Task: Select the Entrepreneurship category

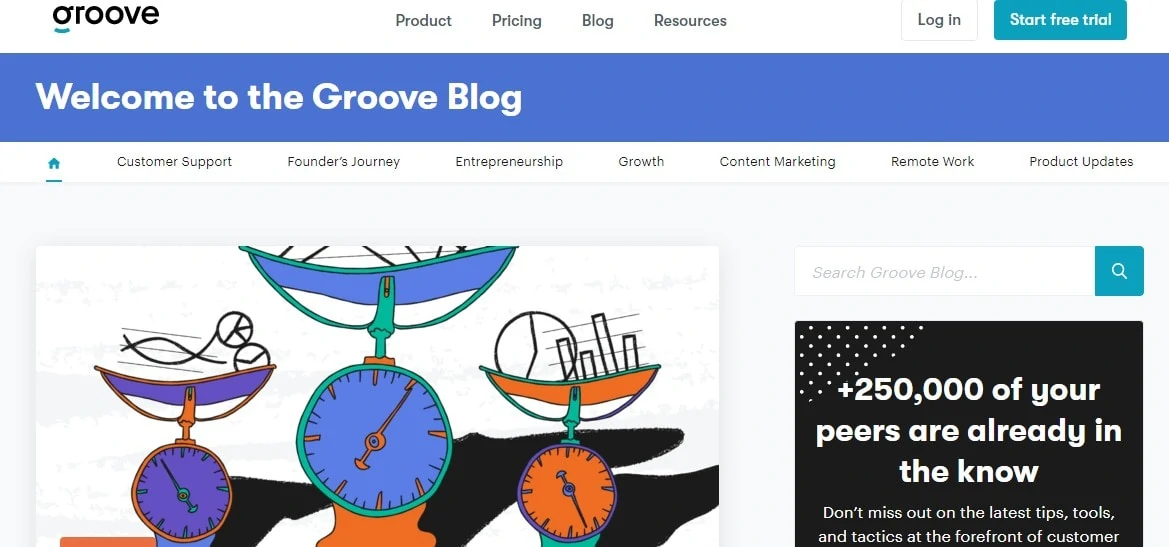Action: (x=509, y=162)
